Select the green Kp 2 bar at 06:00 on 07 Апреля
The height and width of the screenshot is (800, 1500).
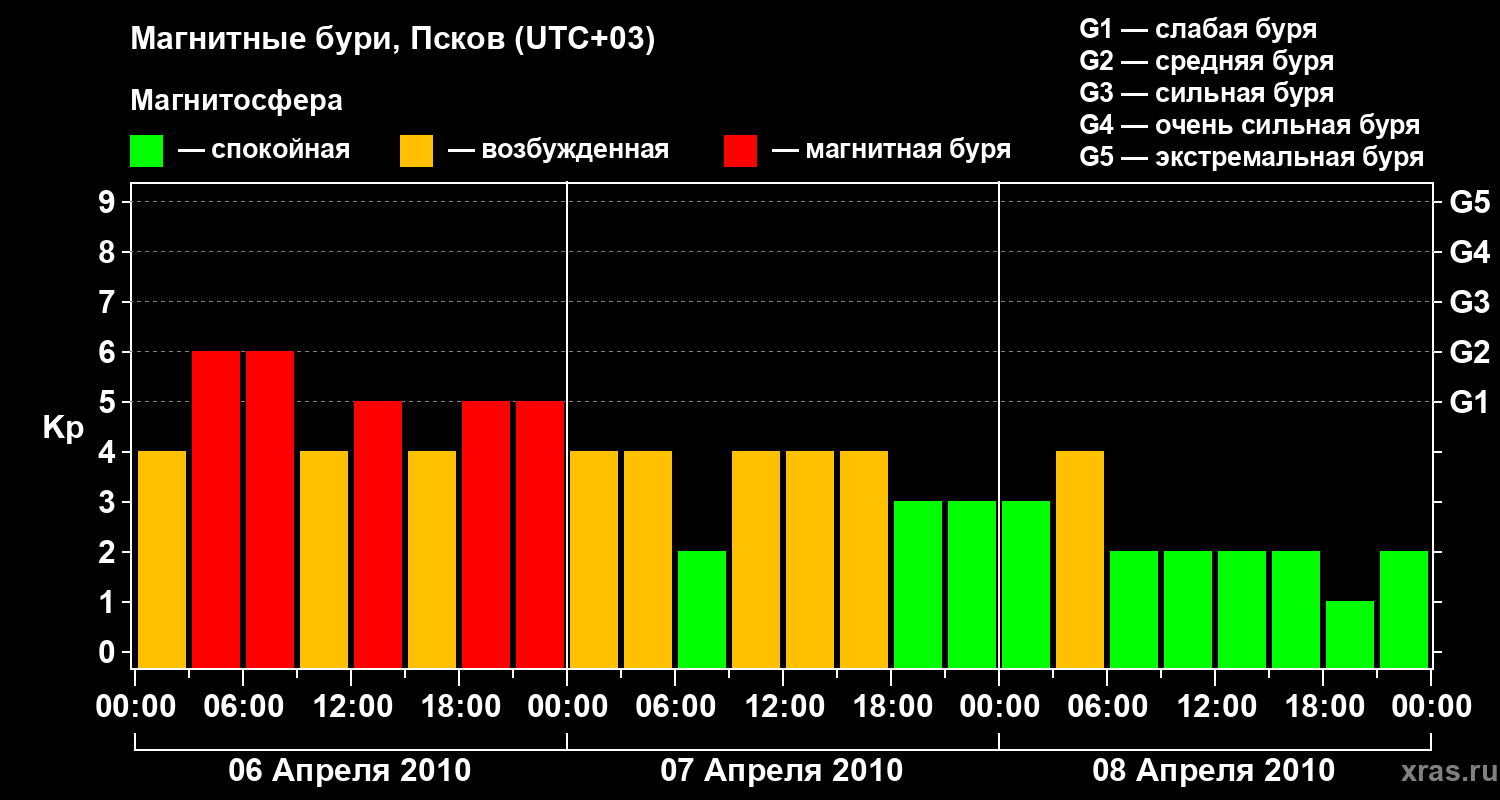click(702, 609)
